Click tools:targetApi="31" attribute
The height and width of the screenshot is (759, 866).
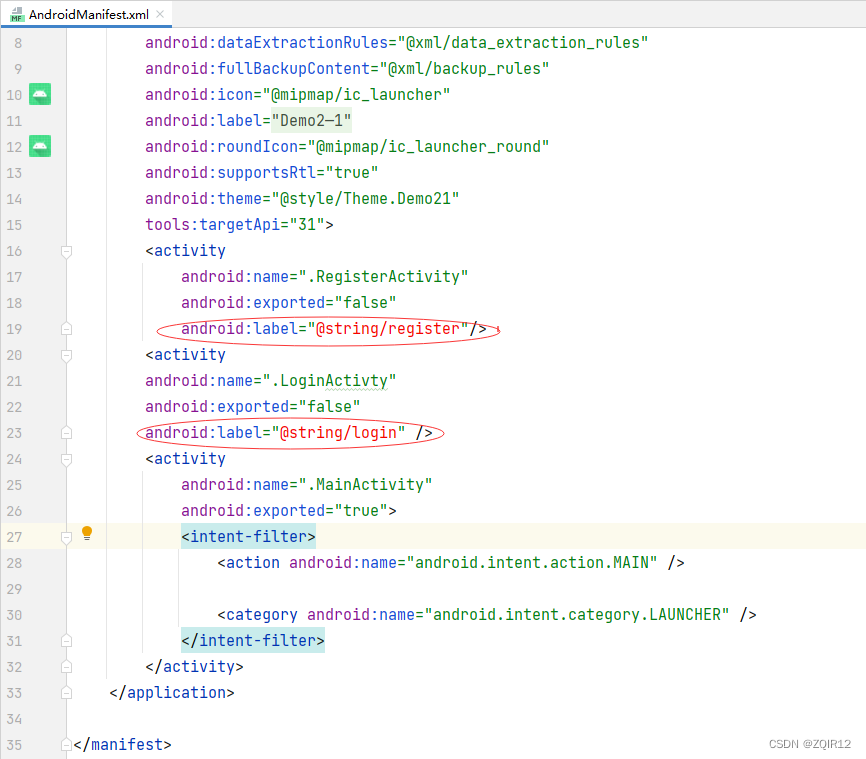235,224
